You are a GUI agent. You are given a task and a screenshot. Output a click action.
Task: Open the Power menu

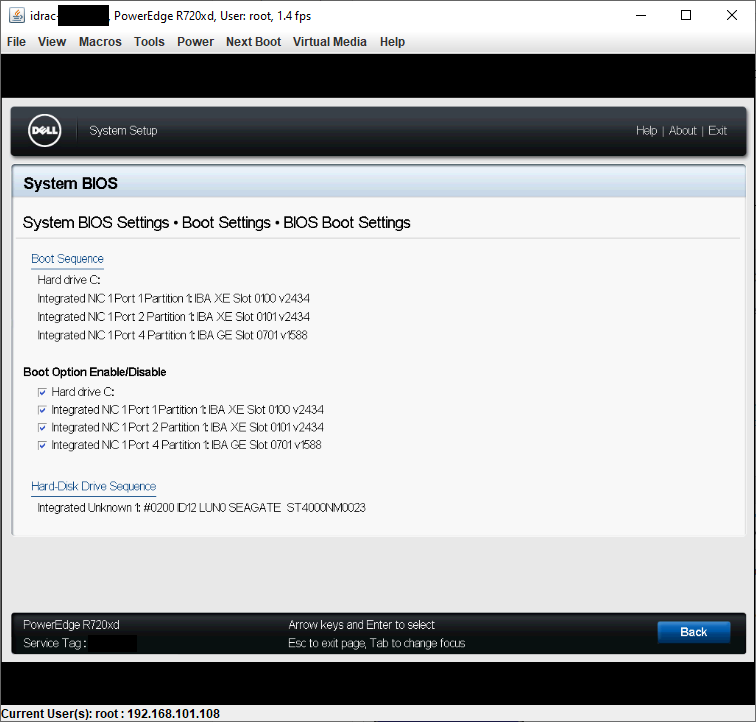(195, 42)
